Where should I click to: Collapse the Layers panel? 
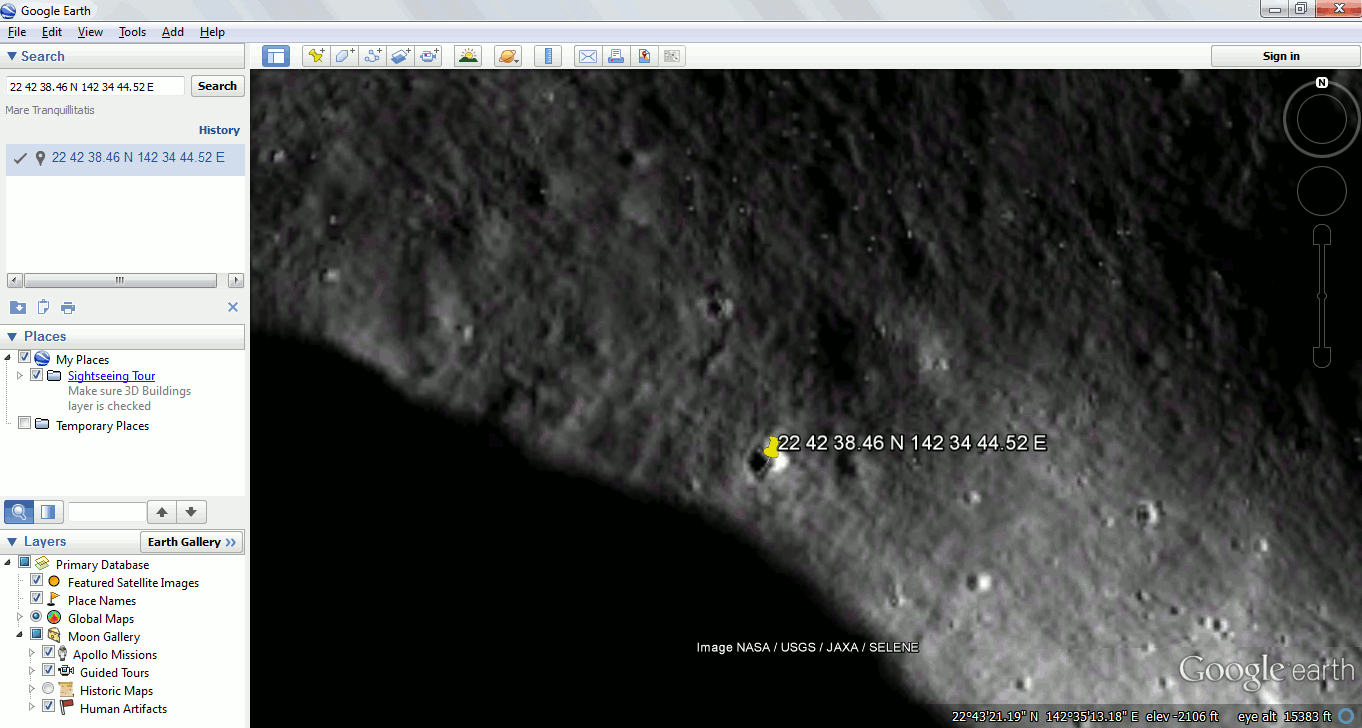(12, 542)
